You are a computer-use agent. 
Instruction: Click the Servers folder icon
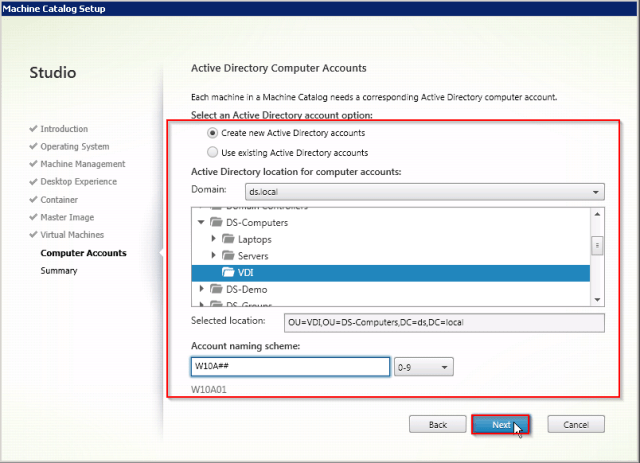(229, 257)
